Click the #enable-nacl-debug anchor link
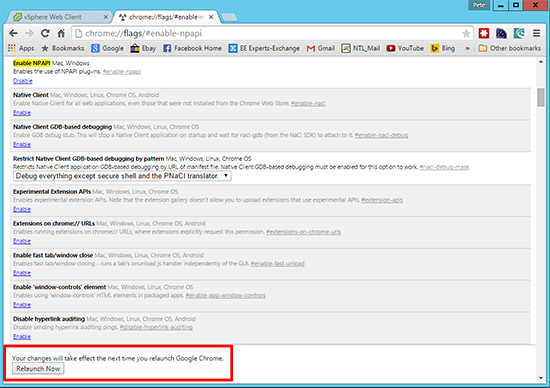Viewport: 550px width, 388px height. point(381,135)
